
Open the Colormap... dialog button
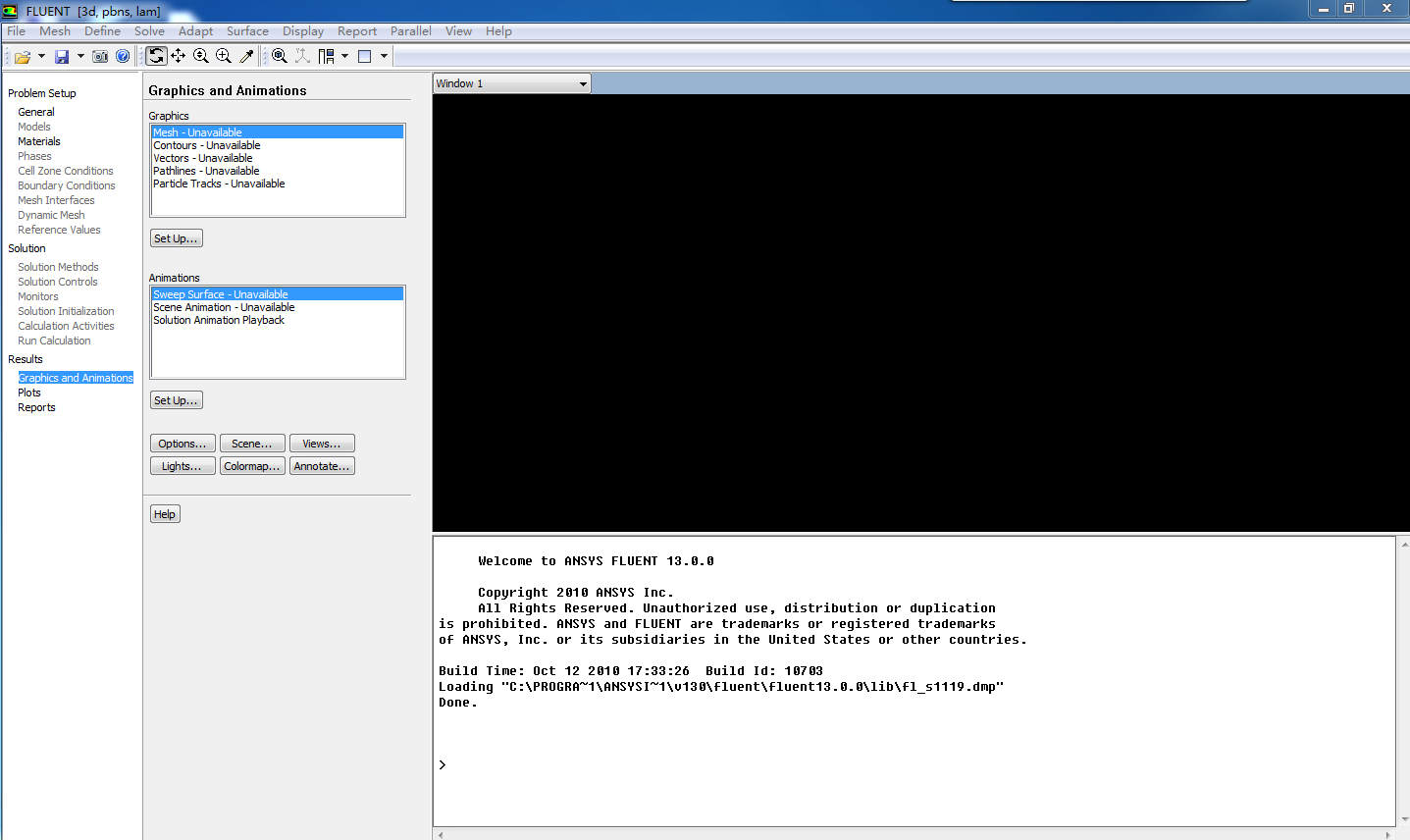point(252,466)
